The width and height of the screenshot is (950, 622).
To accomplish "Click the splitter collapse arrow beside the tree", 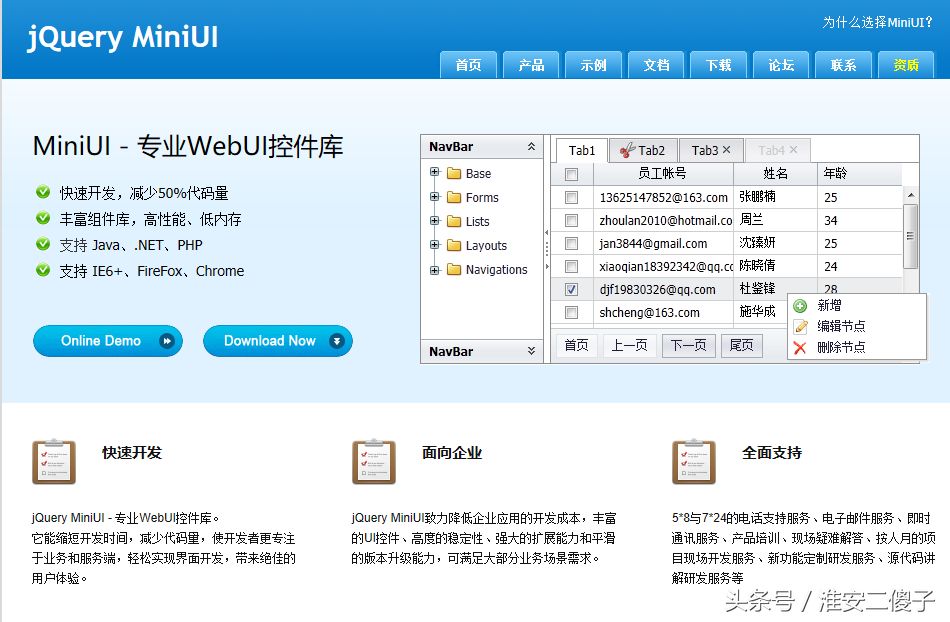I will (546, 232).
